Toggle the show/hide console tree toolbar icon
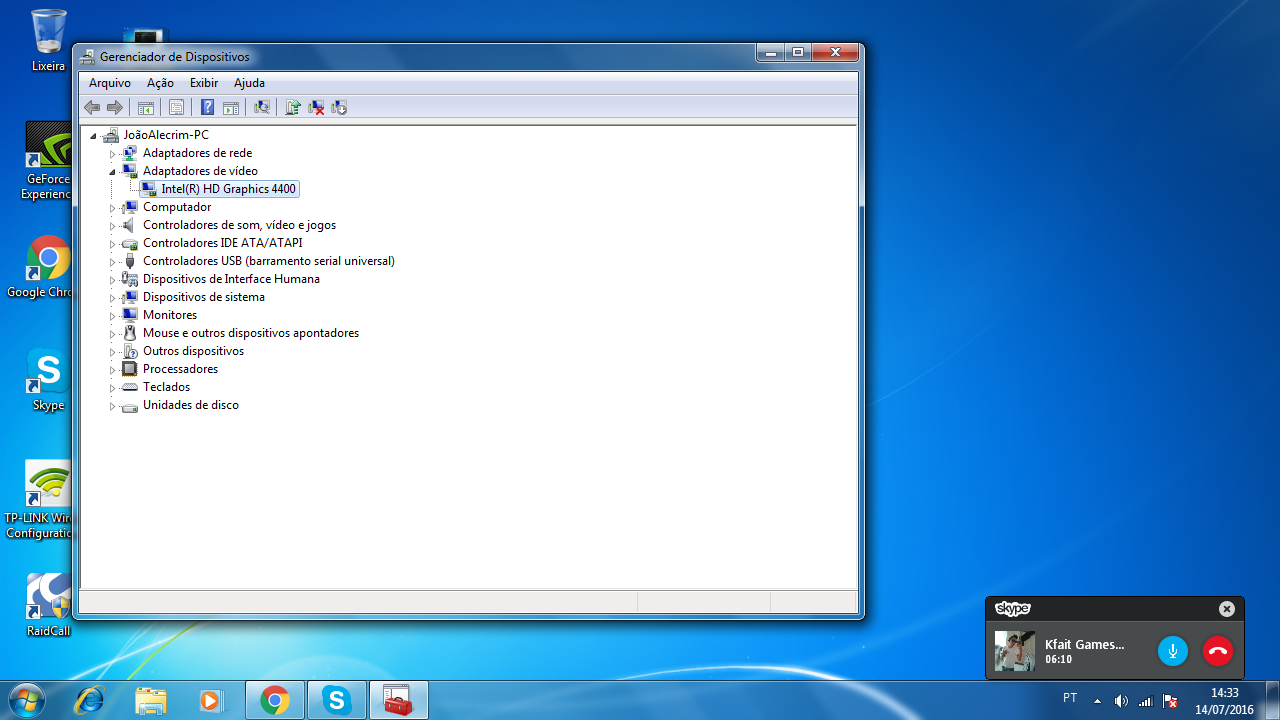The width and height of the screenshot is (1280, 720). tap(145, 107)
